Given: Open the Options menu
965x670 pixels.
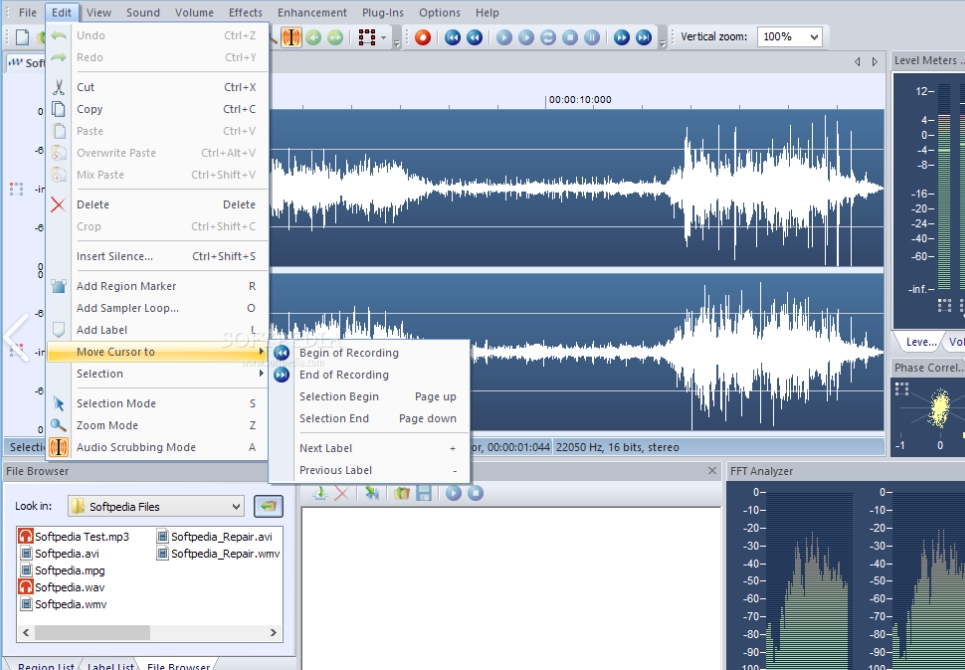Looking at the screenshot, I should tap(439, 12).
